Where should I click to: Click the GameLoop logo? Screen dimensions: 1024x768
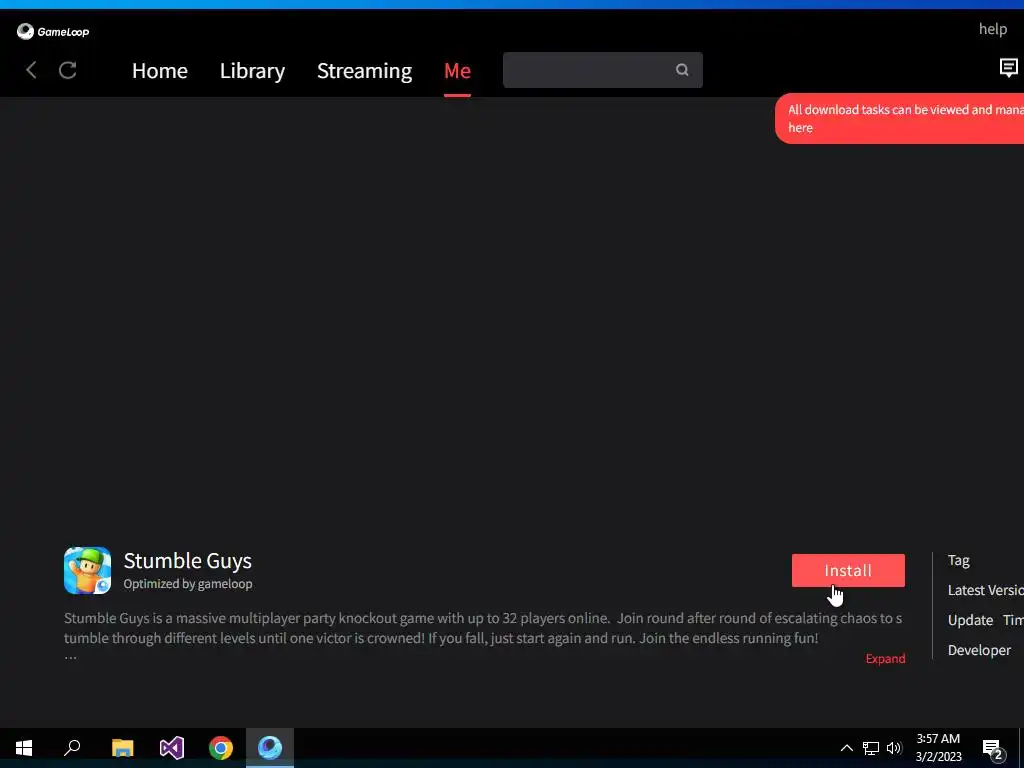[53, 31]
